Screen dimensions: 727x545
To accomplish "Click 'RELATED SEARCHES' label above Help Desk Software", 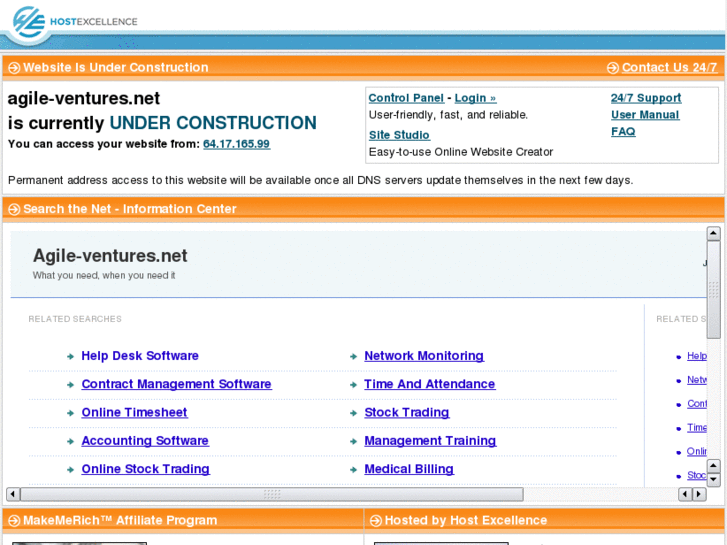I will (75, 319).
